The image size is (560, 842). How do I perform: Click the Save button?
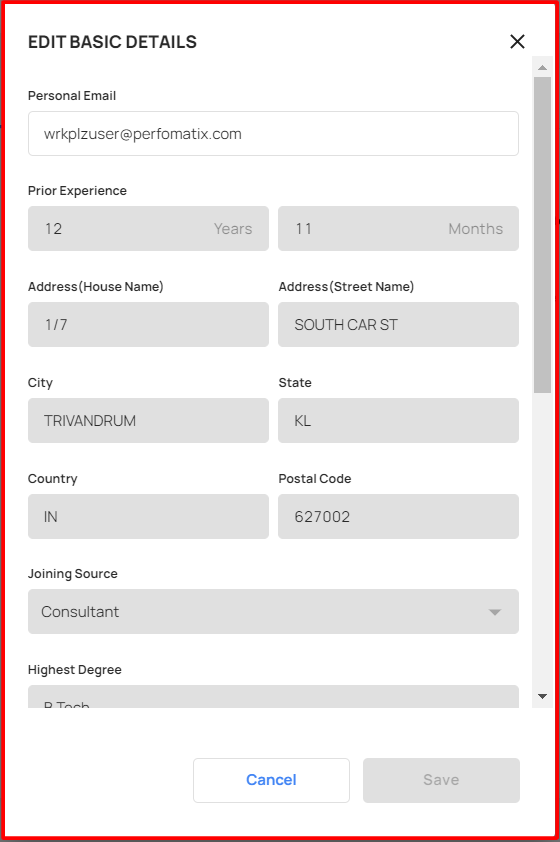click(441, 780)
